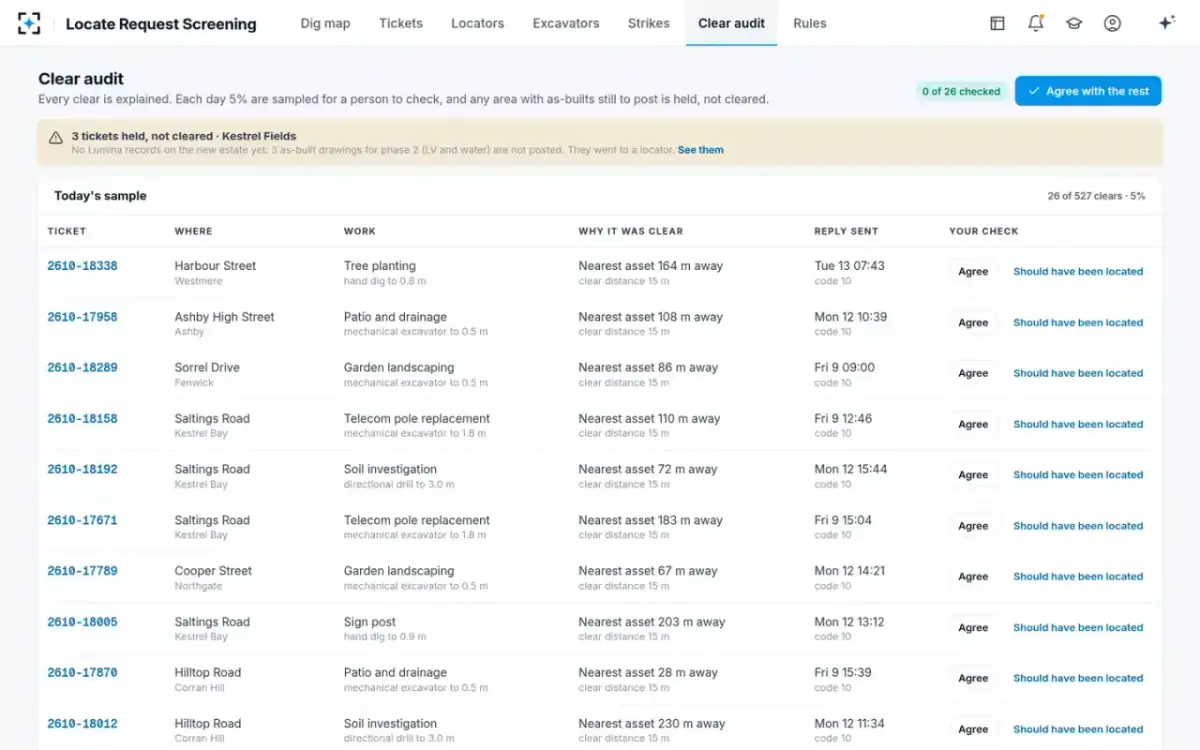Open ticket 2610-17789
Image resolution: width=1200 pixels, height=750 pixels.
pos(82,571)
